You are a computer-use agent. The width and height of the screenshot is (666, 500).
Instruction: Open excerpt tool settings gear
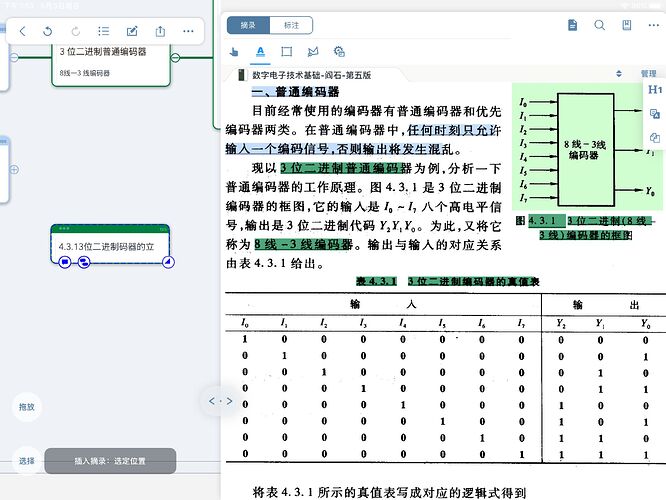point(339,52)
